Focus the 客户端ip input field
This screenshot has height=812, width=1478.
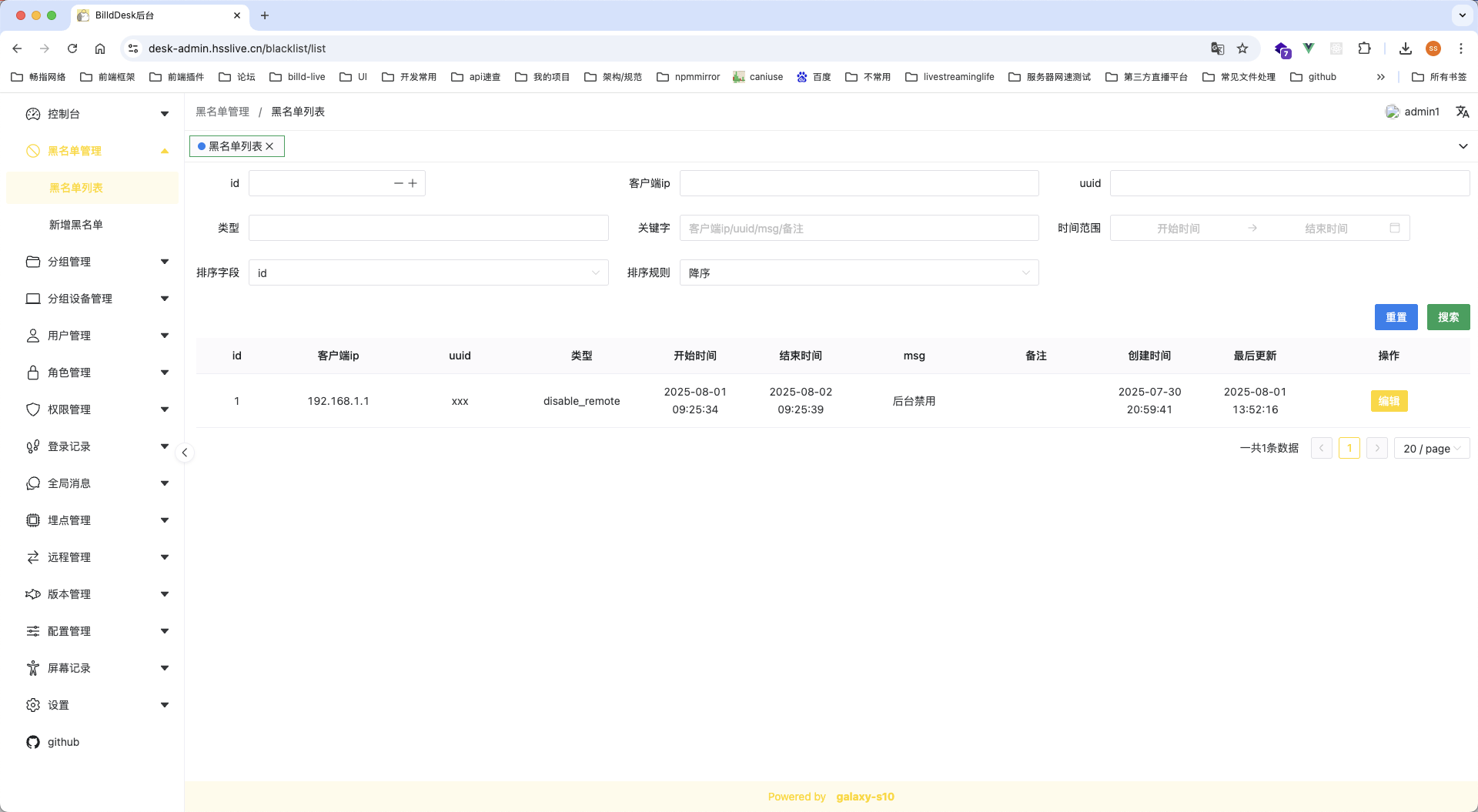coord(859,183)
